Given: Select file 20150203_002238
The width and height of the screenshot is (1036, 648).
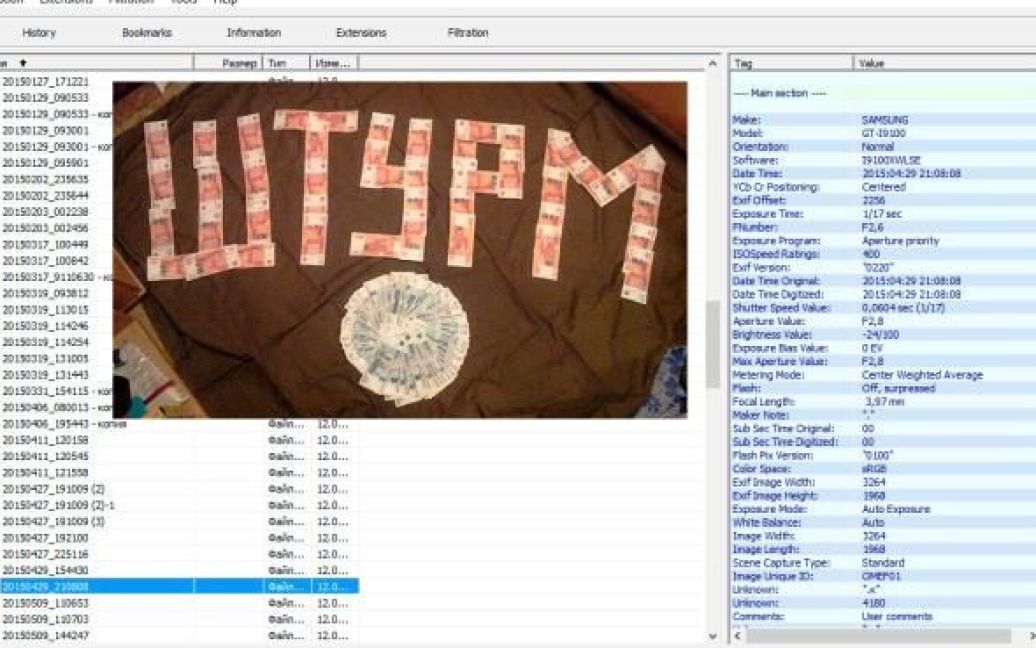Looking at the screenshot, I should coord(45,211).
